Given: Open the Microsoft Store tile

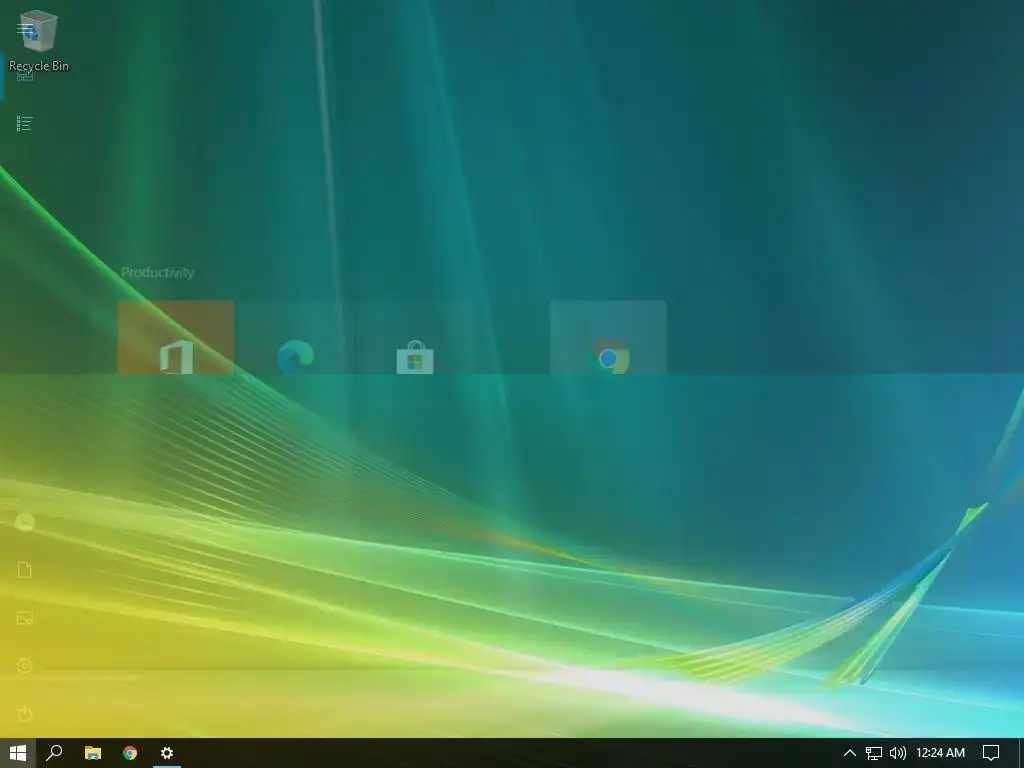Looking at the screenshot, I should (415, 337).
